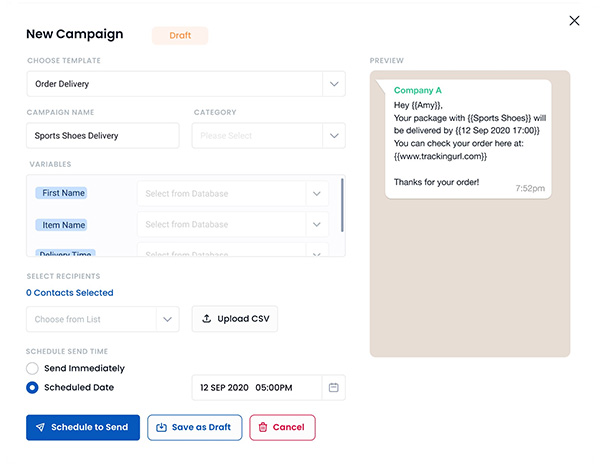This screenshot has height=468, width=600.
Task: Click the Thanks for your order! text
Action: pos(436,182)
